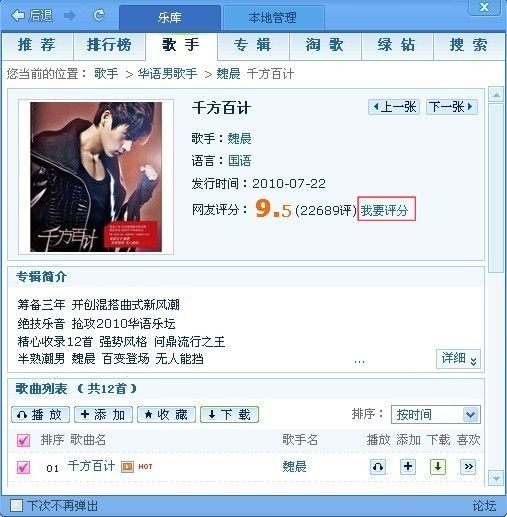The image size is (507, 517).
Task: Click the 我要评分 rating link
Action: pos(385,210)
